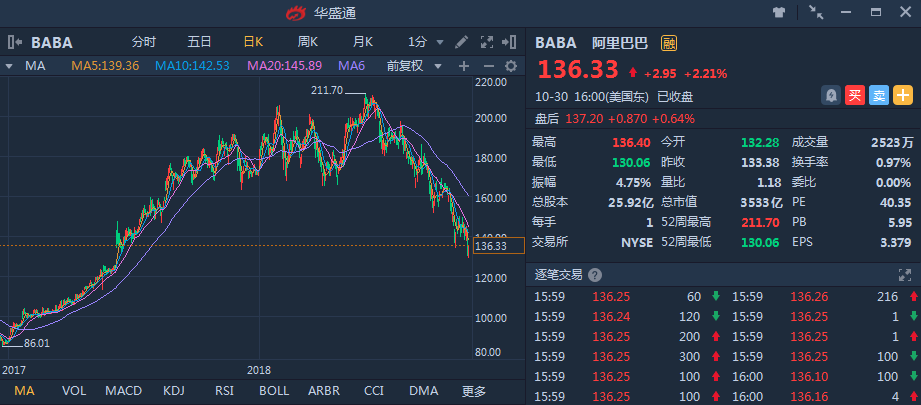Viewport: 921px width, 405px height.
Task: Zoom in chart with plus icon
Action: [x=463, y=66]
